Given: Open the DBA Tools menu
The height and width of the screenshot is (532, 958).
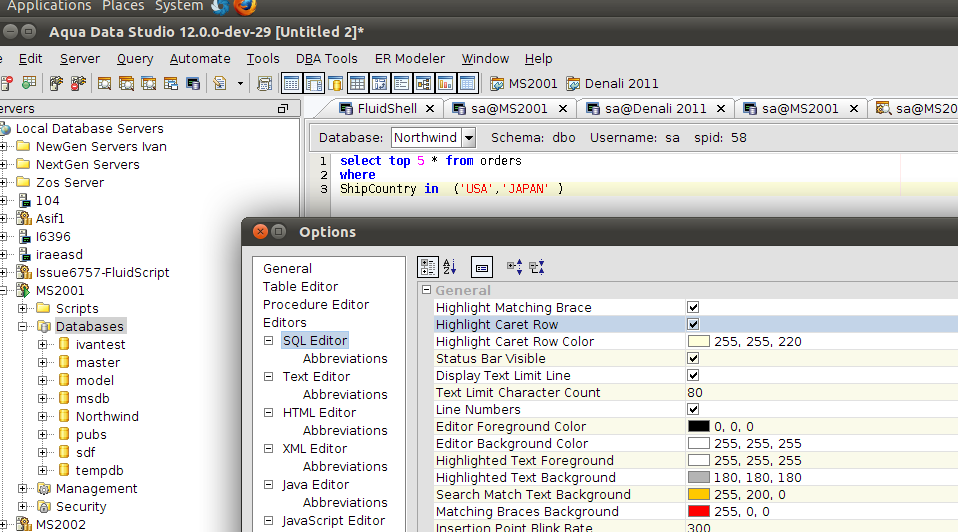Looking at the screenshot, I should 326,59.
